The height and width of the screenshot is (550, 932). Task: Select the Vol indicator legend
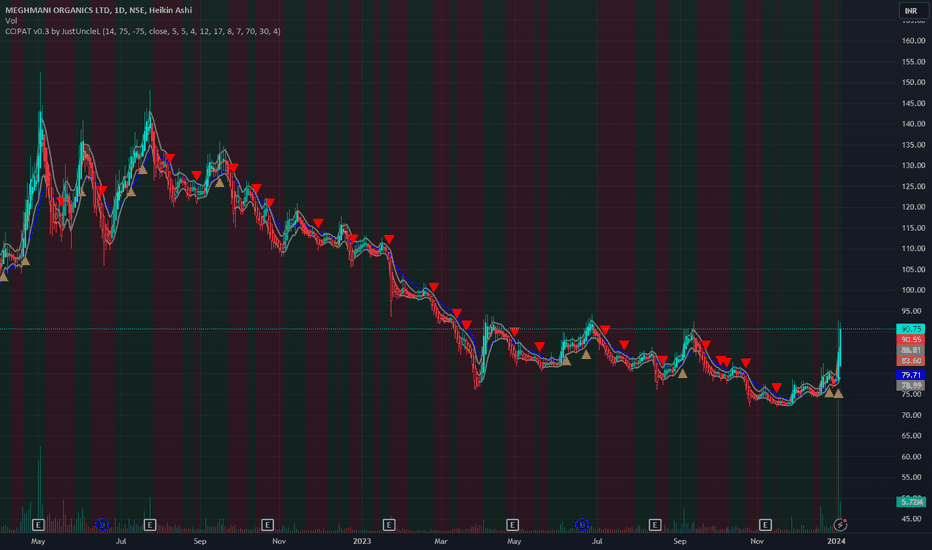pyautogui.click(x=11, y=21)
